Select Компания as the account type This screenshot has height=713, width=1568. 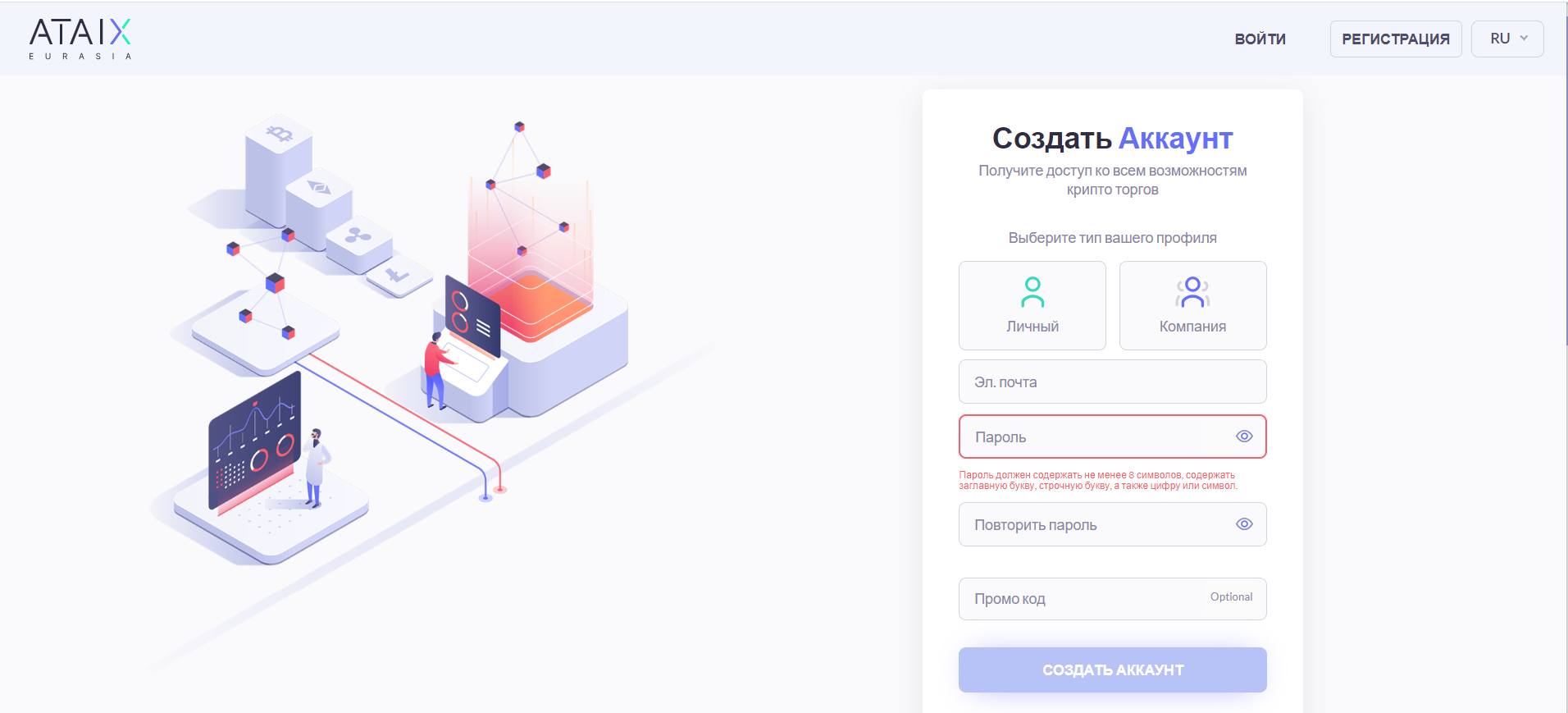tap(1192, 305)
